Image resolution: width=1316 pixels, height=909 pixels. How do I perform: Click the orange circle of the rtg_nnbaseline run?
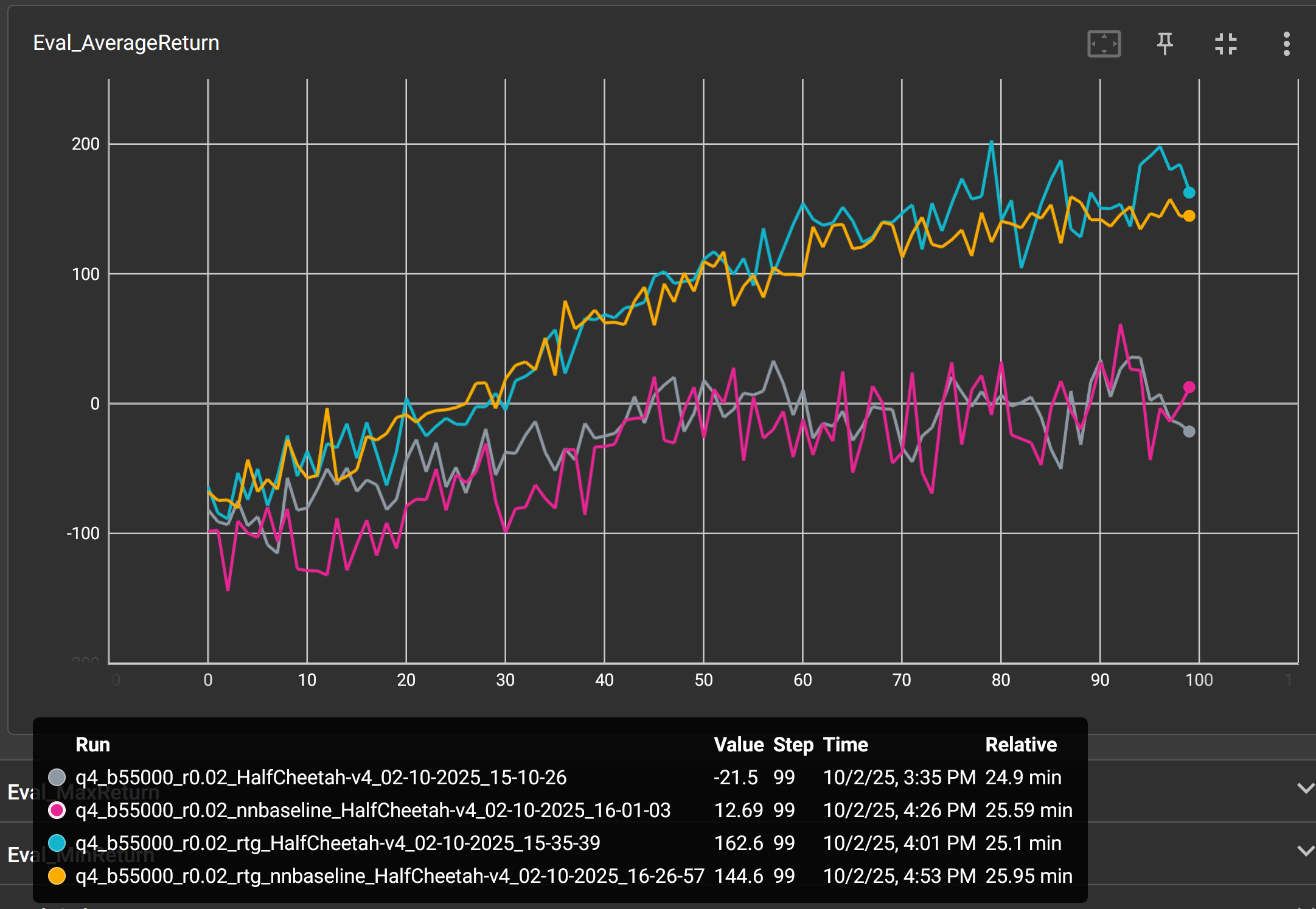[x=57, y=876]
